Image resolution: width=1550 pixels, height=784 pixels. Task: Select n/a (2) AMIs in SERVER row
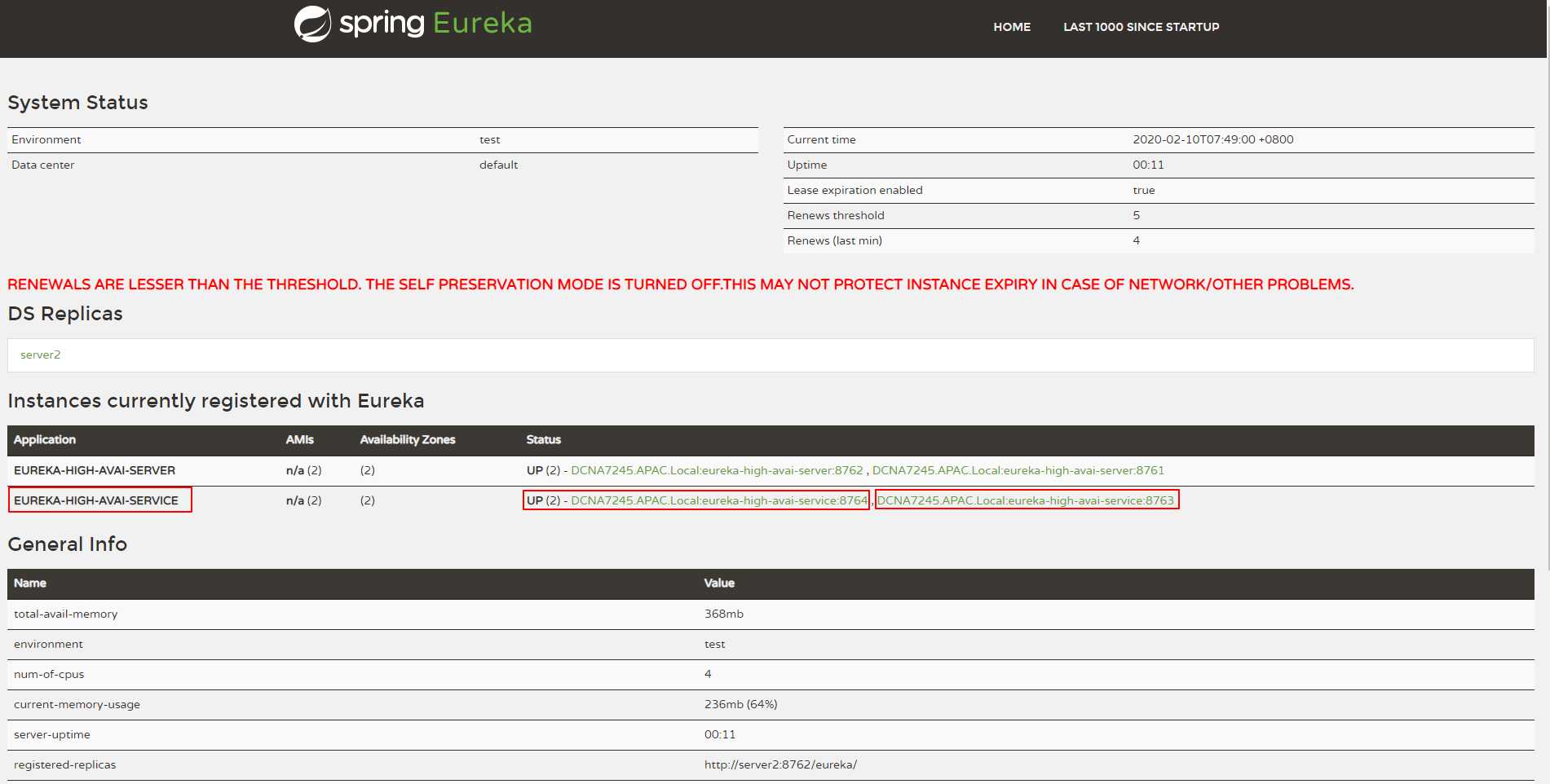(304, 470)
